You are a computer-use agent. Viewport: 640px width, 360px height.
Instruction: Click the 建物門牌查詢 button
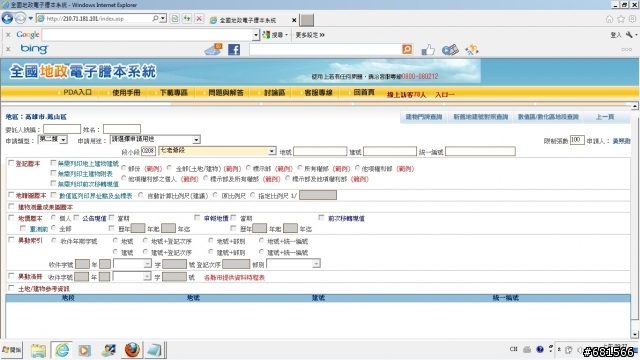(424, 117)
